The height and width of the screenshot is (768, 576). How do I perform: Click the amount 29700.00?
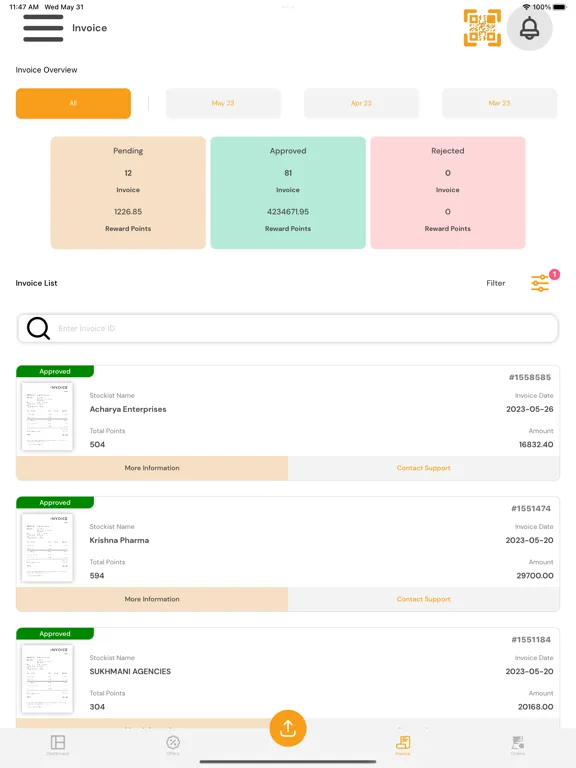(535, 576)
